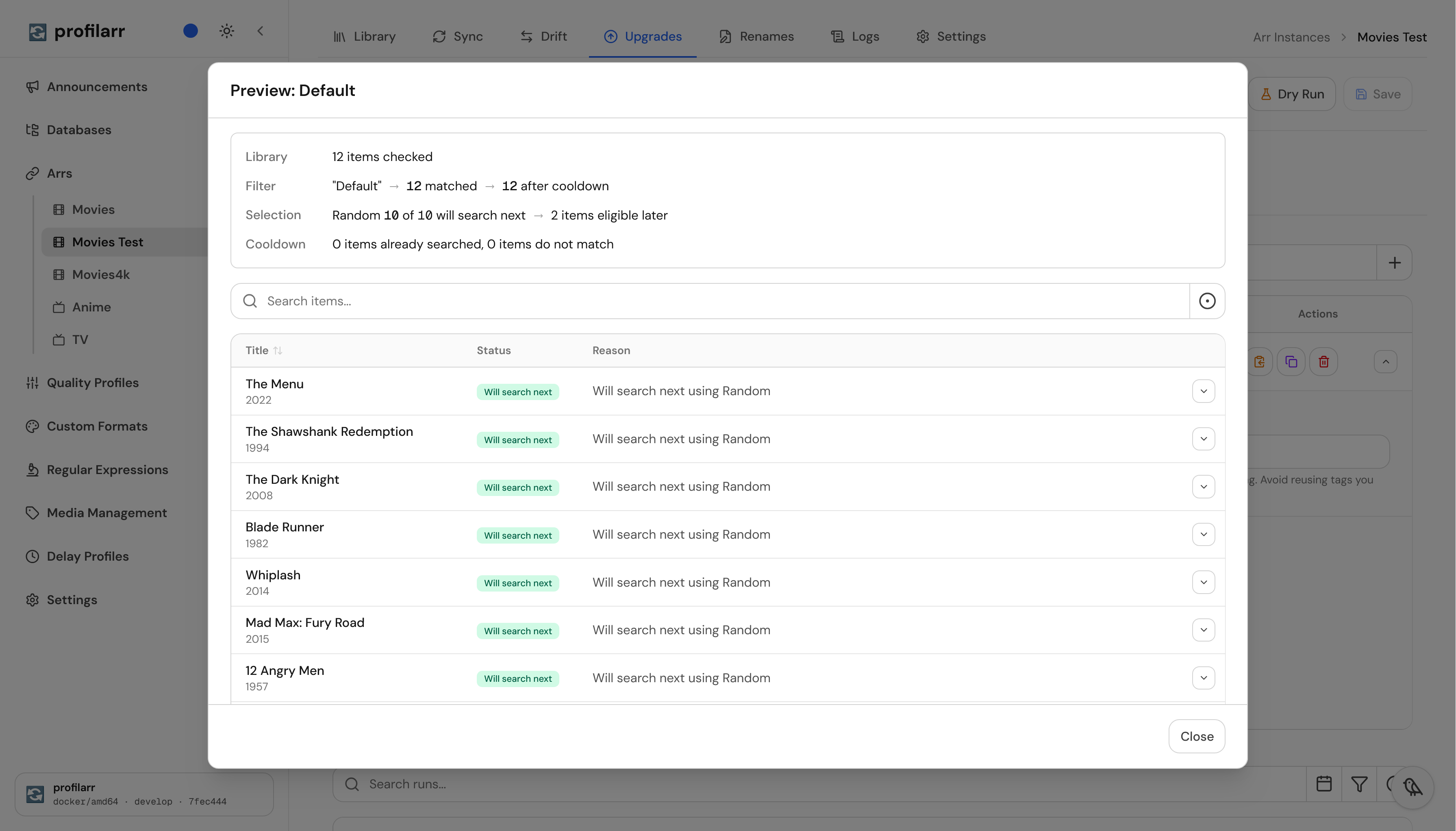The height and width of the screenshot is (831, 1456).
Task: Click the Arr Instances breadcrumb link
Action: pos(1291,37)
